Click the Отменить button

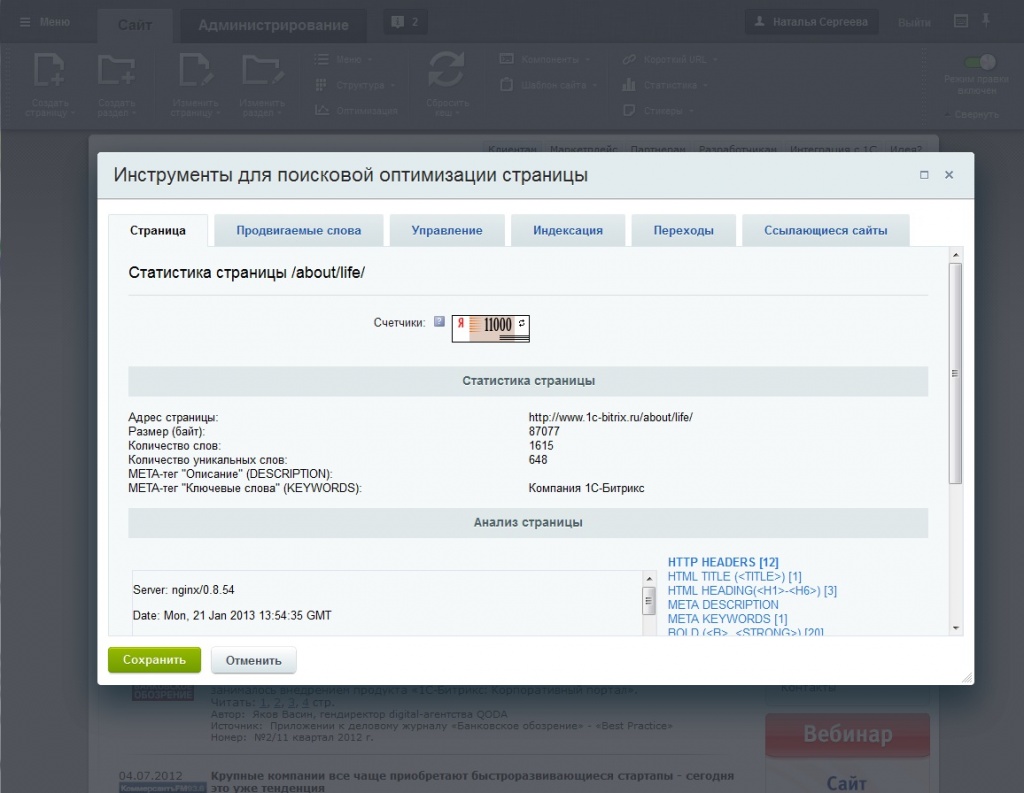point(253,660)
